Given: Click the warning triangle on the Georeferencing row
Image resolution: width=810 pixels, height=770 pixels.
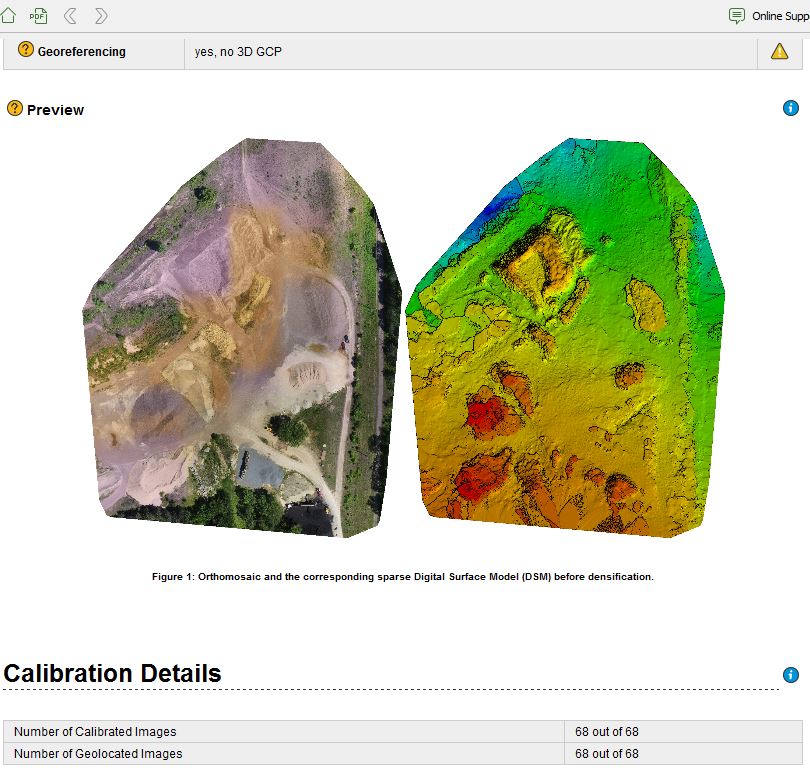Looking at the screenshot, I should (x=780, y=49).
